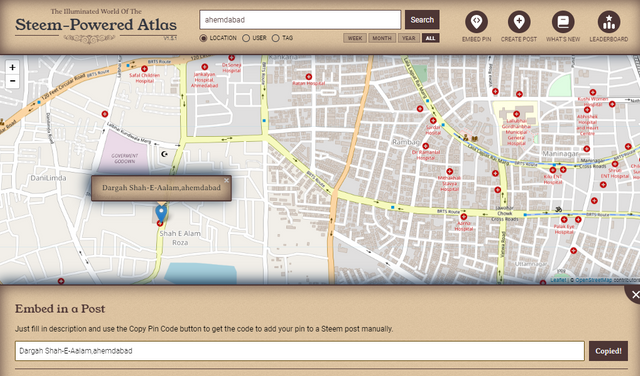This screenshot has width=640, height=376.
Task: Show All time posts
Action: tap(431, 38)
